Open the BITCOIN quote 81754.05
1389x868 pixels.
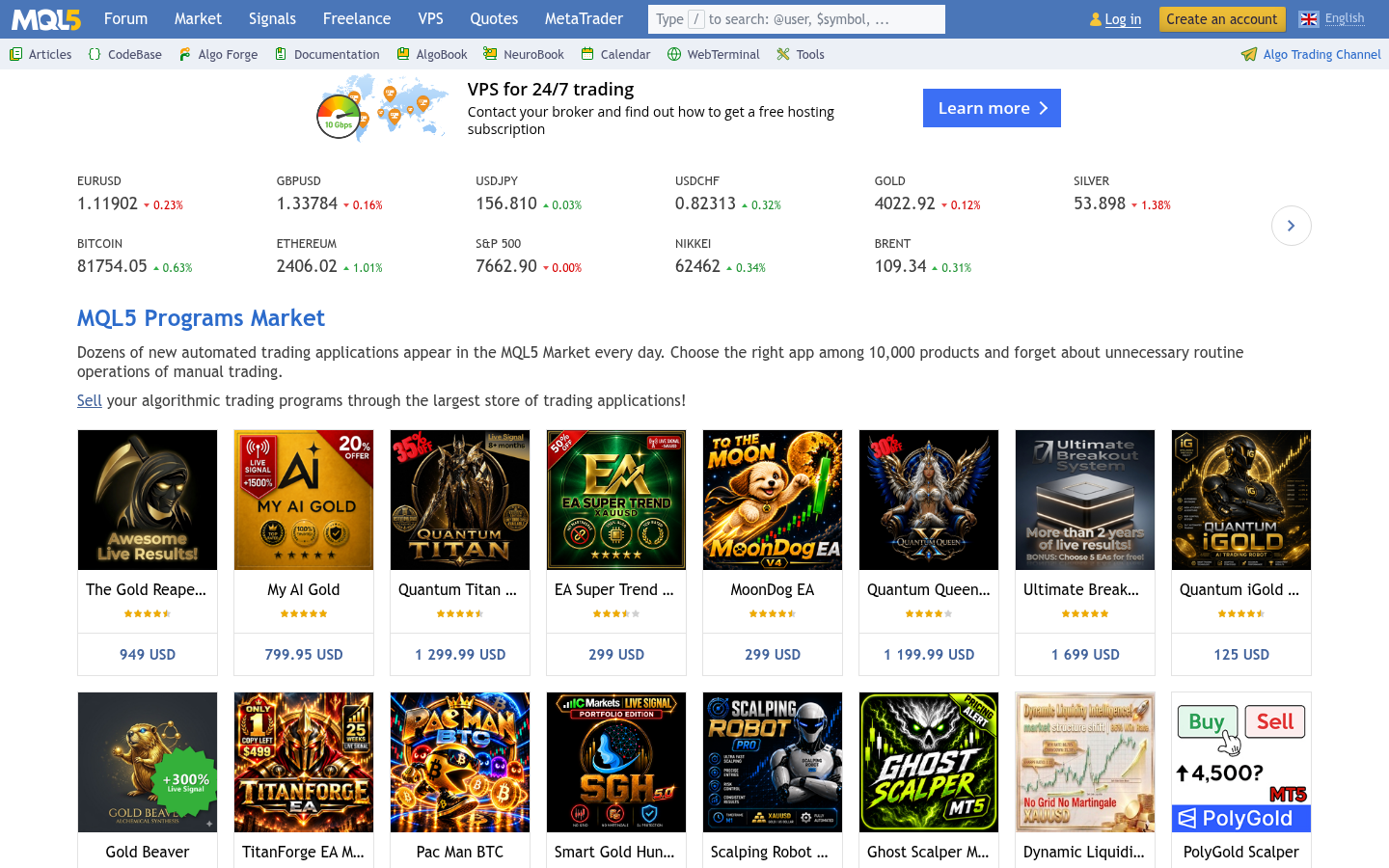tap(112, 266)
